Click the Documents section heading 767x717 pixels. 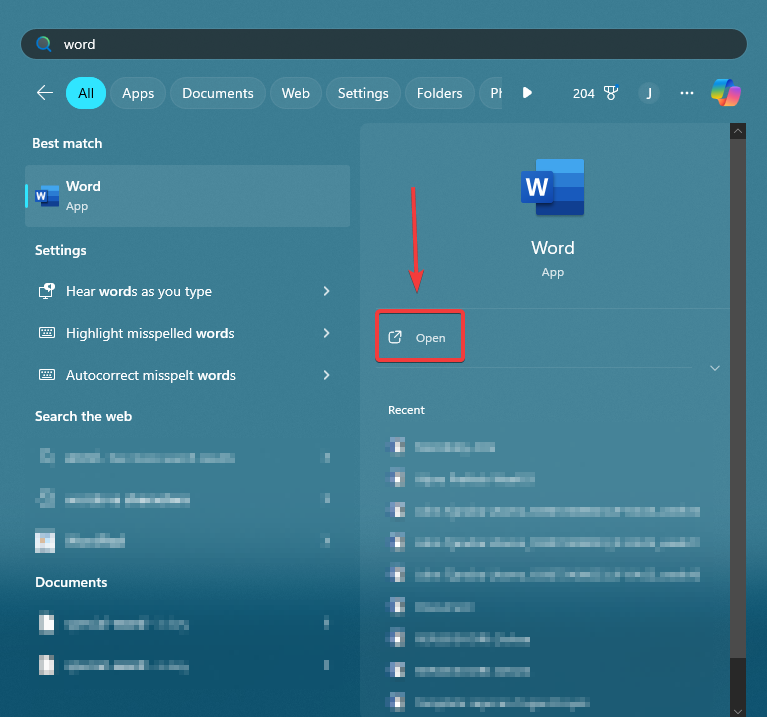point(71,582)
